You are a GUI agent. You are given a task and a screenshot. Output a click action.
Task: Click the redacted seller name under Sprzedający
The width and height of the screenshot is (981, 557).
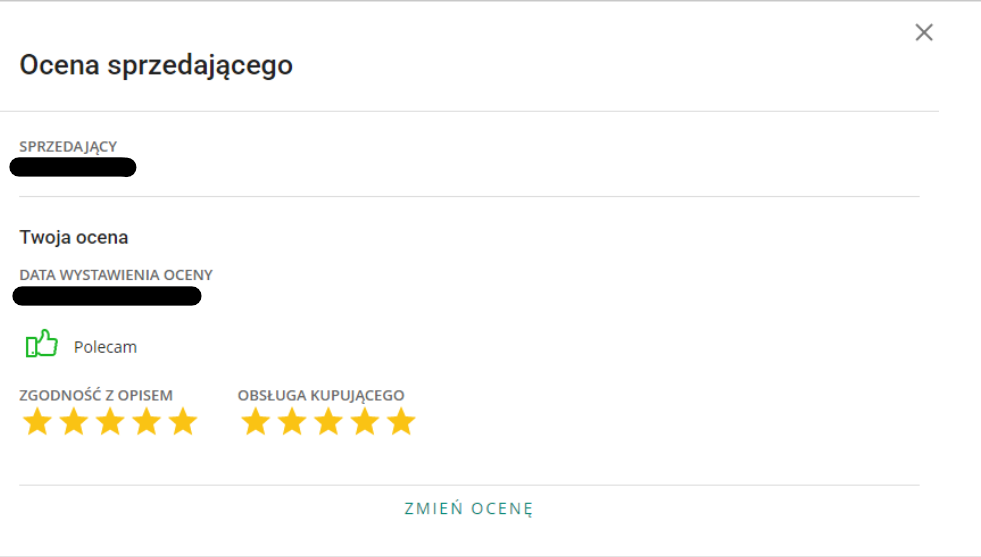click(73, 167)
